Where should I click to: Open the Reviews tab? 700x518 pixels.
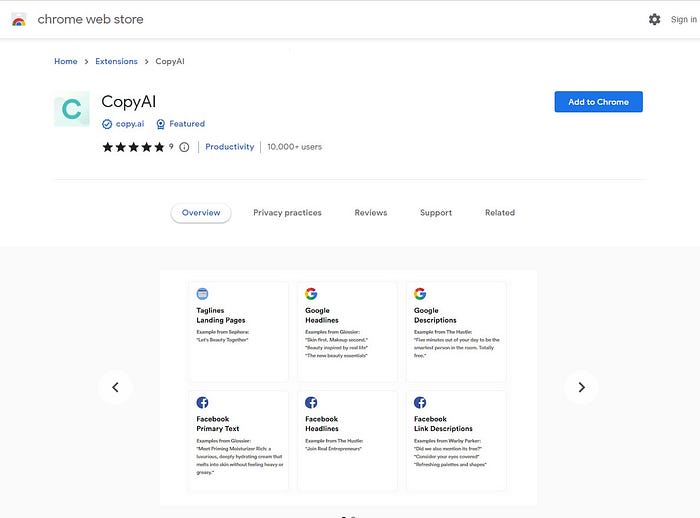click(371, 213)
